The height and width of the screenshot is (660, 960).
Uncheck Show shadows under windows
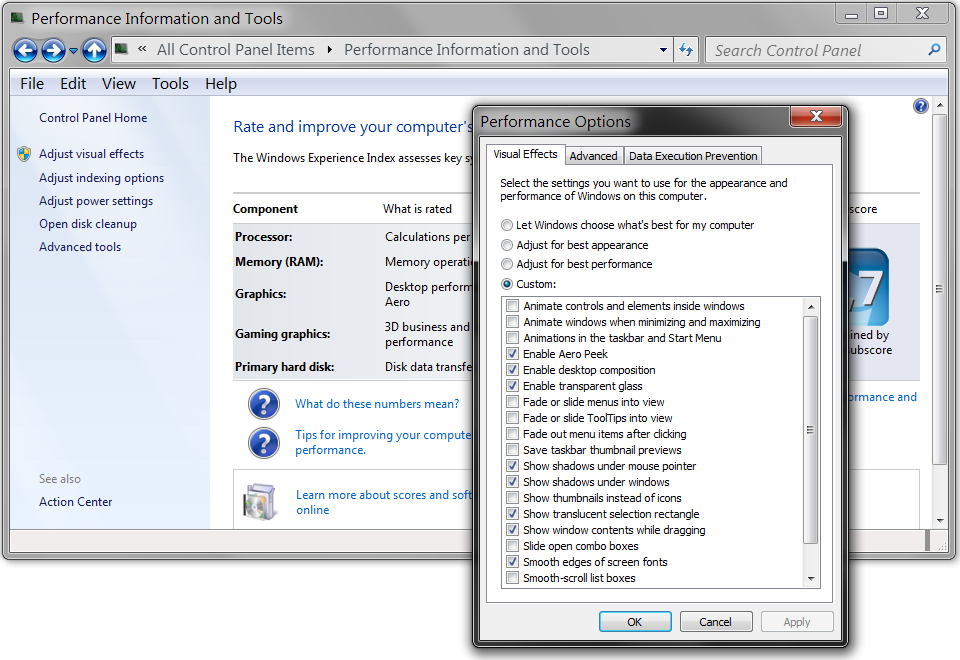point(512,482)
